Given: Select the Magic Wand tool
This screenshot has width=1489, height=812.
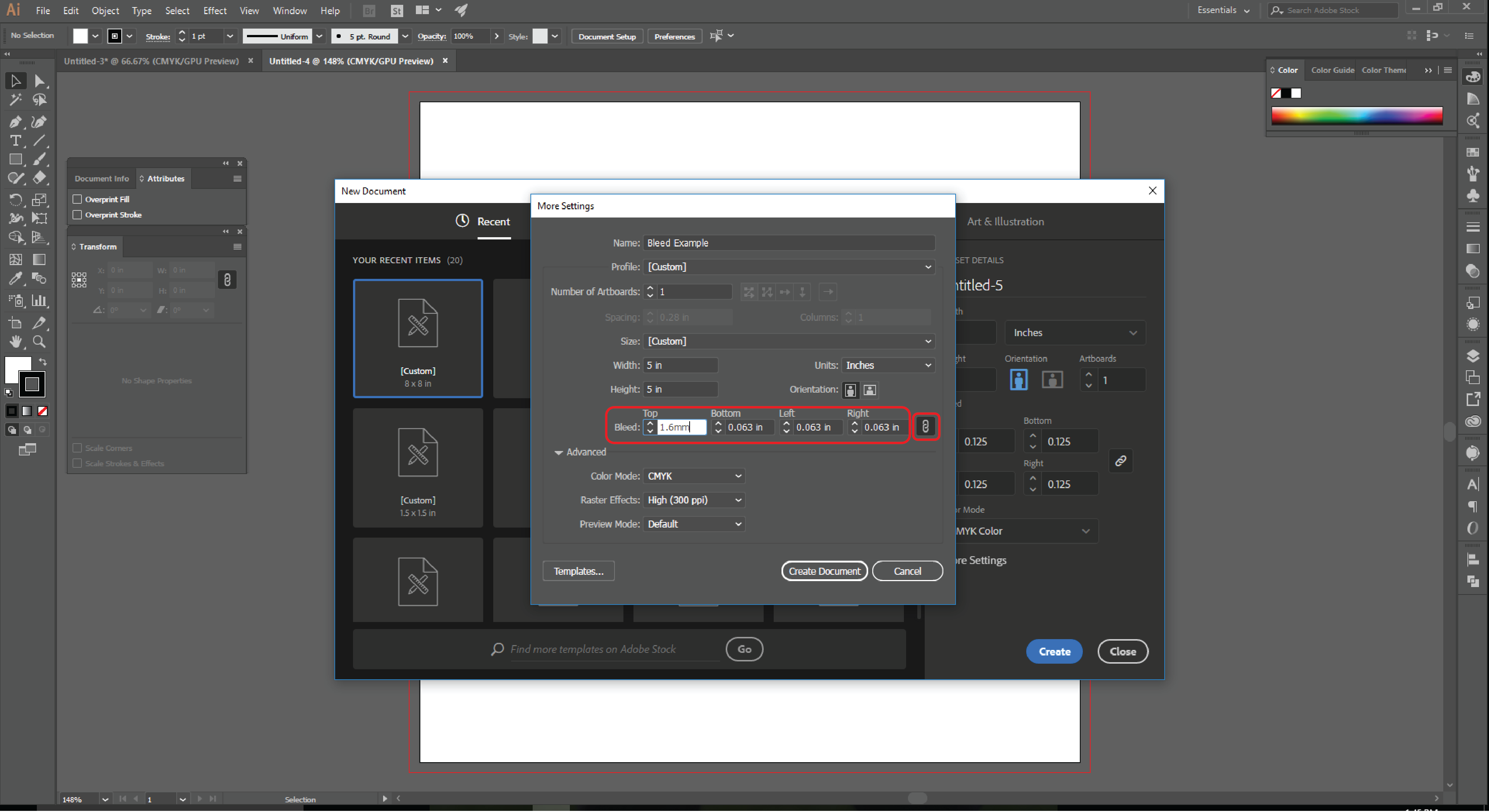Looking at the screenshot, I should [16, 100].
